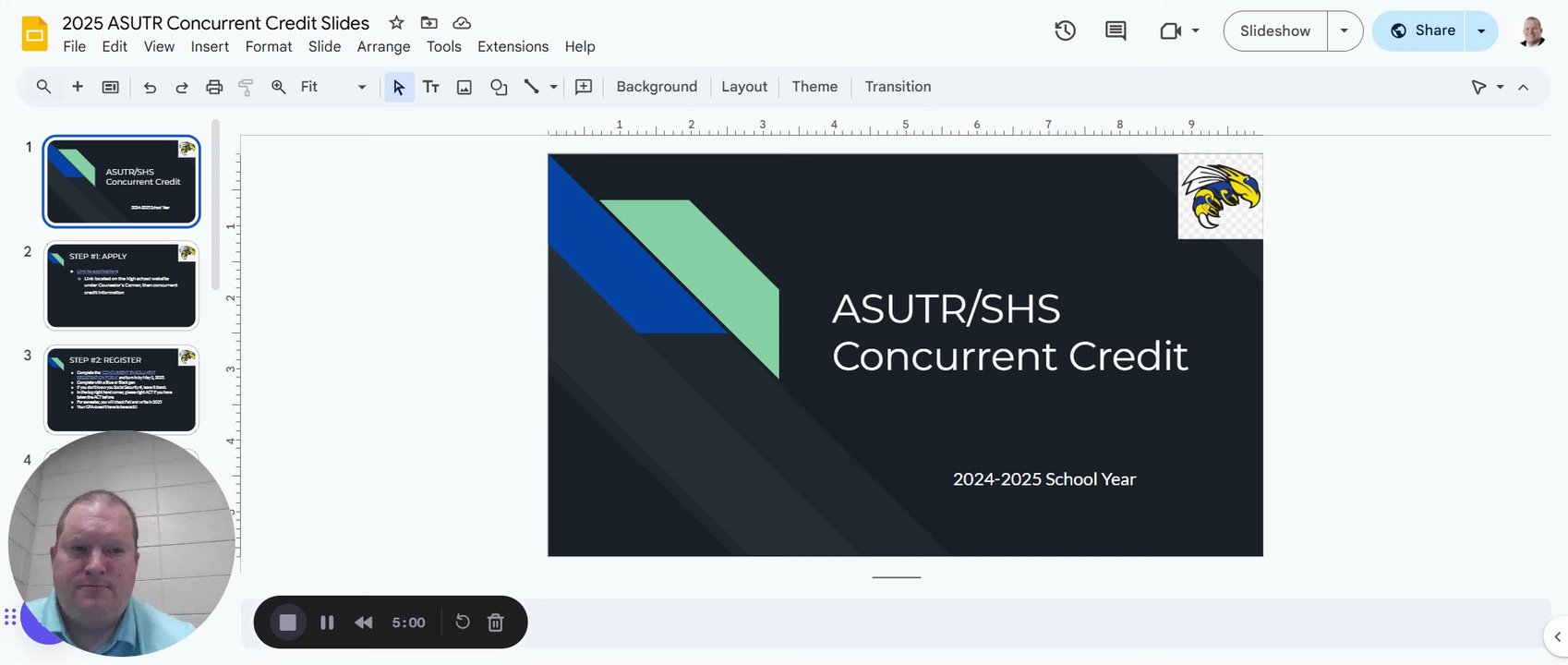
Task: Select the hornet mascot logo image
Action: [1221, 196]
